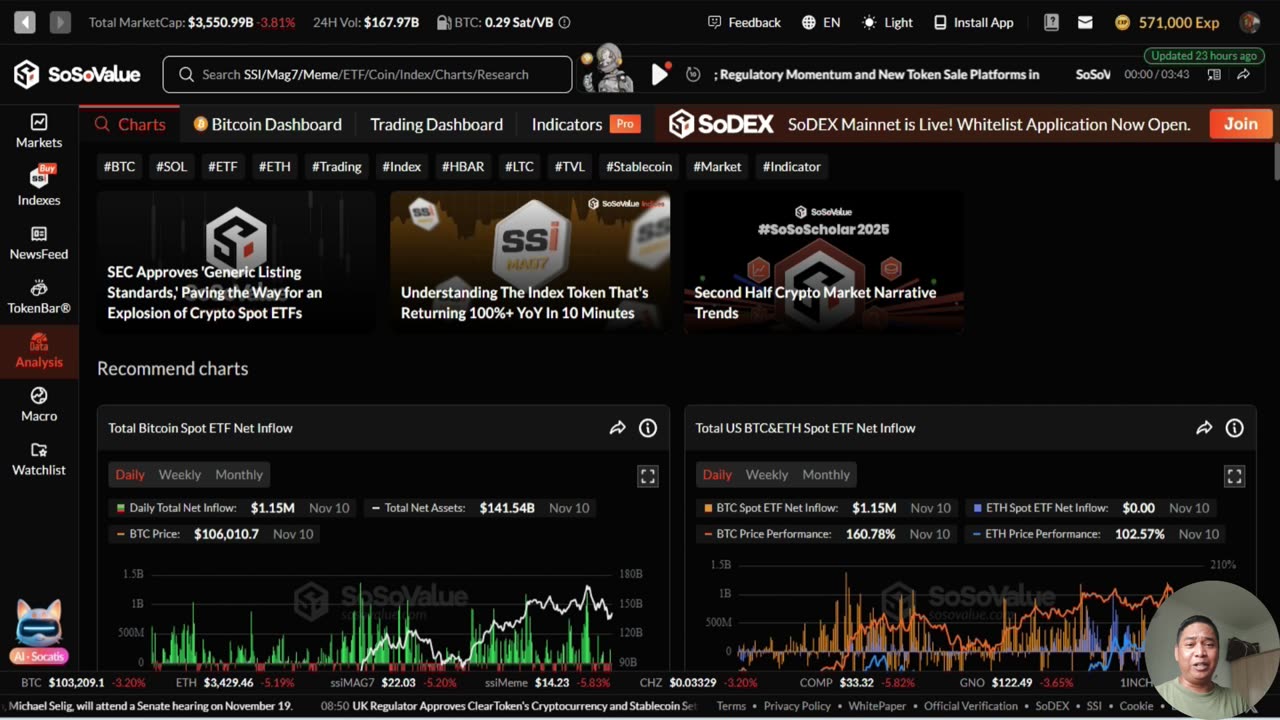This screenshot has width=1280, height=720.
Task: Open the EN language selector
Action: click(821, 22)
